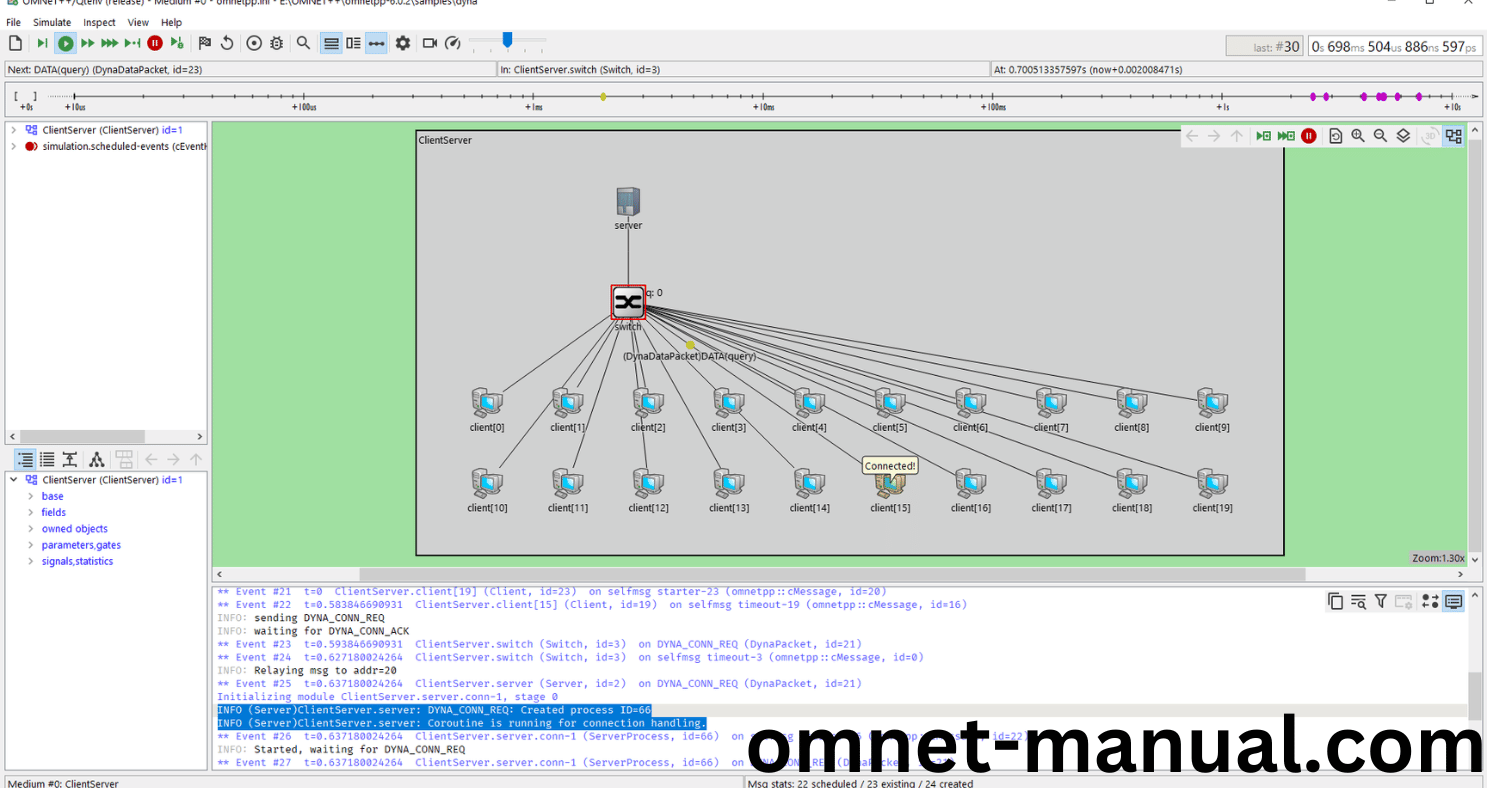Step one simulation event
Image resolution: width=1487 pixels, height=788 pixels.
point(42,43)
